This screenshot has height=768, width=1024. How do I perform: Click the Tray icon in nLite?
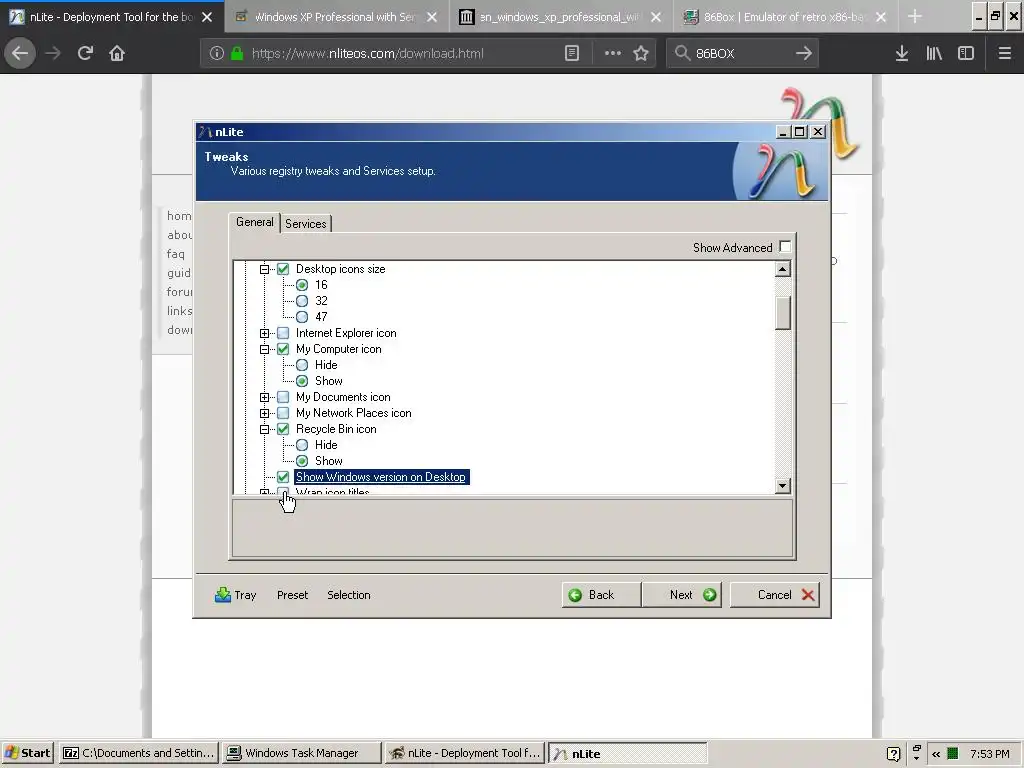tap(235, 595)
